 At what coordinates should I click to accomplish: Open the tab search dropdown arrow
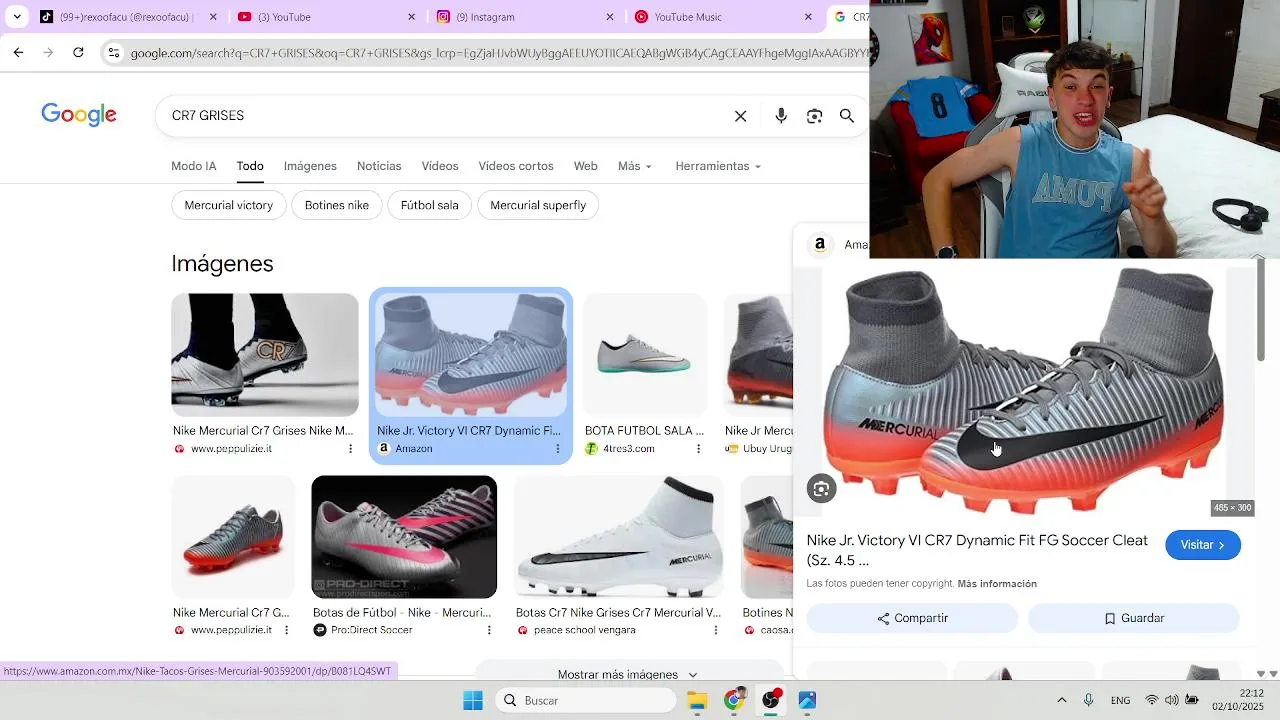click(x=17, y=17)
